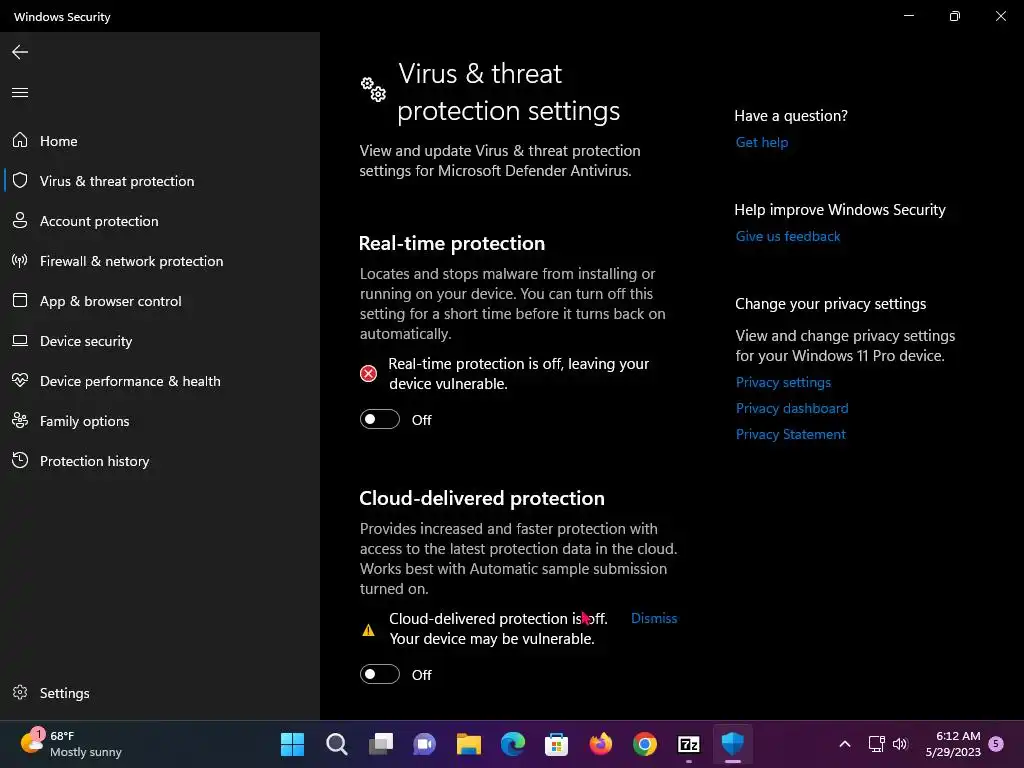Click the back arrow in Windows Security
This screenshot has height=768, width=1024.
(x=20, y=52)
